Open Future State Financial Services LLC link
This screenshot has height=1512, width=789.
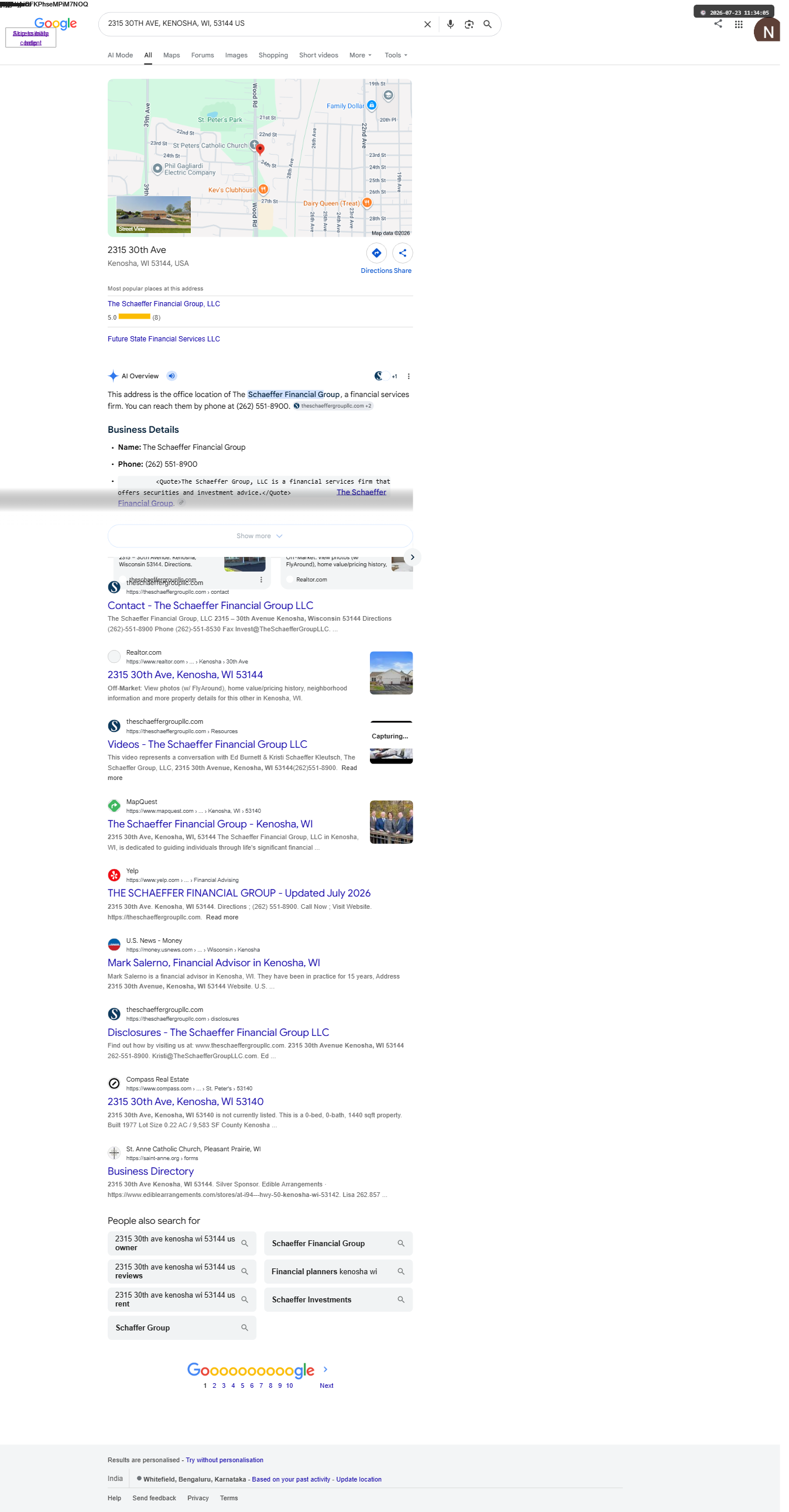pyautogui.click(x=164, y=339)
